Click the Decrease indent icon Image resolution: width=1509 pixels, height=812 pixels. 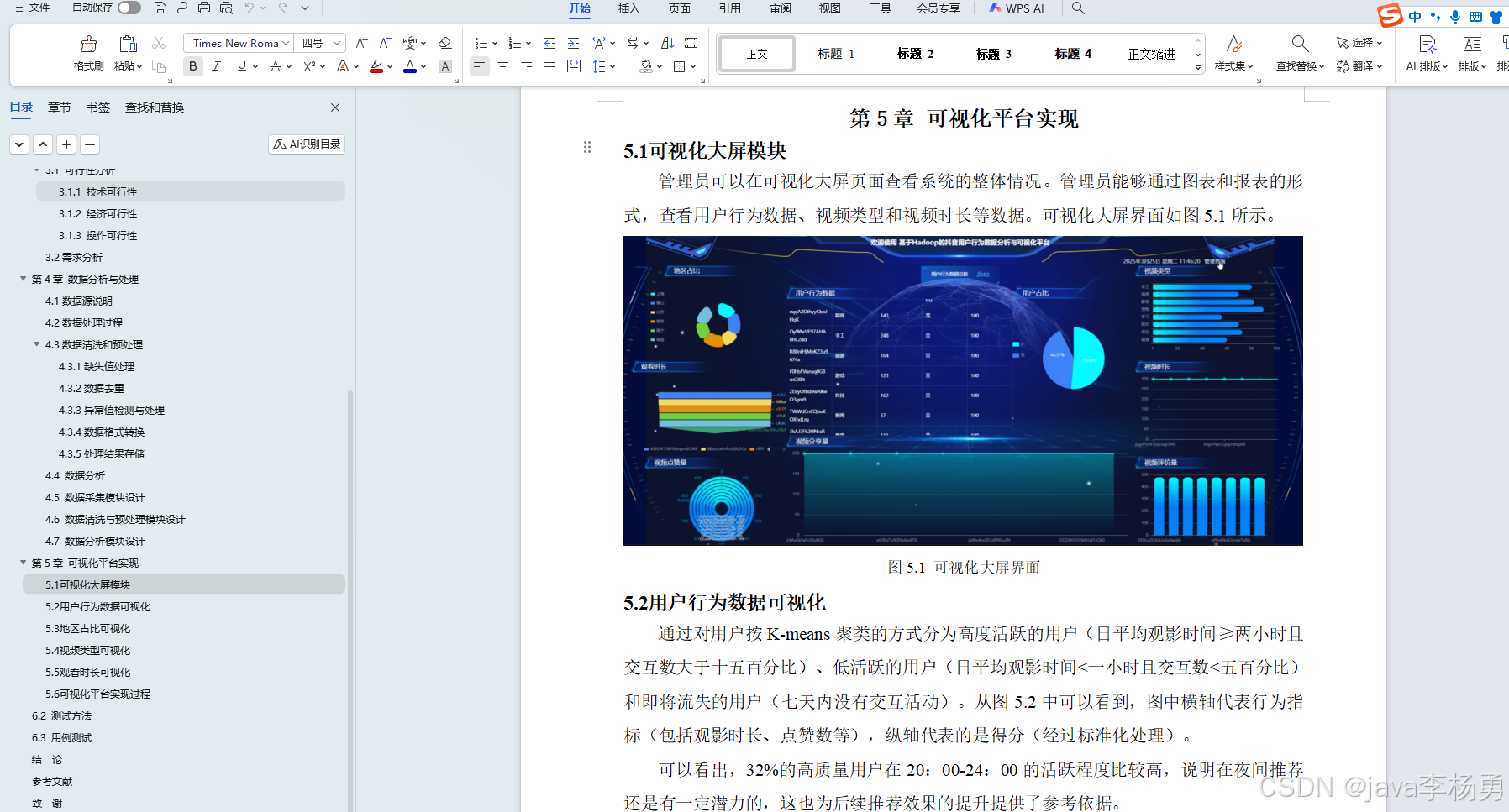(549, 43)
